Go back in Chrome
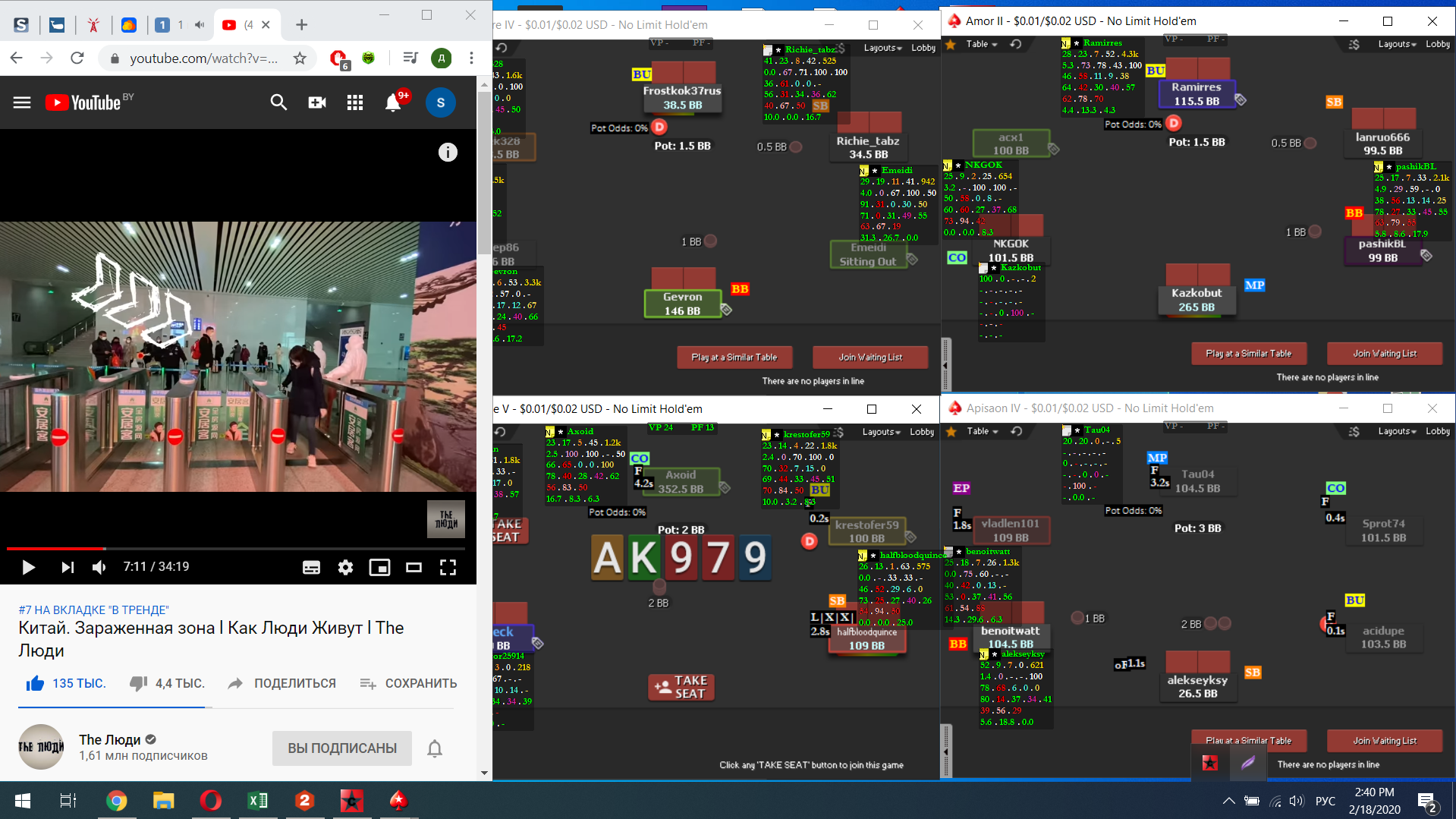This screenshot has width=1456, height=819. 17,58
